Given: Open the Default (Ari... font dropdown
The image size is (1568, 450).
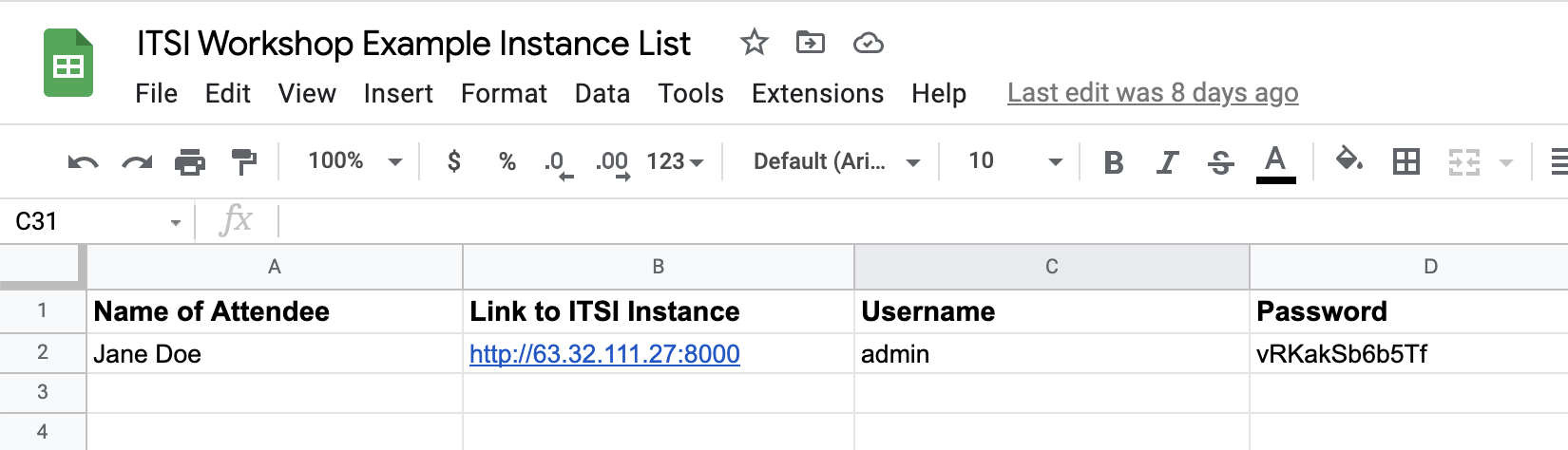Looking at the screenshot, I should coord(836,161).
